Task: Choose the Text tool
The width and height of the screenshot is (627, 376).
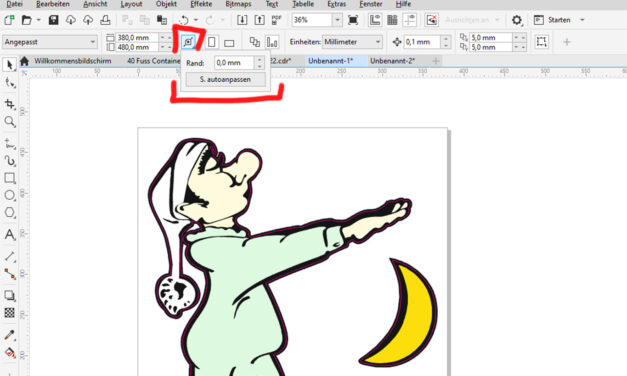Action: (10, 234)
